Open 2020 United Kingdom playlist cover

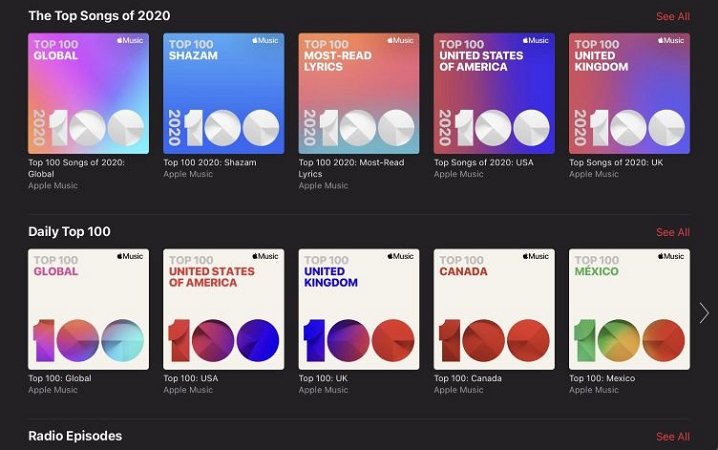coord(629,93)
